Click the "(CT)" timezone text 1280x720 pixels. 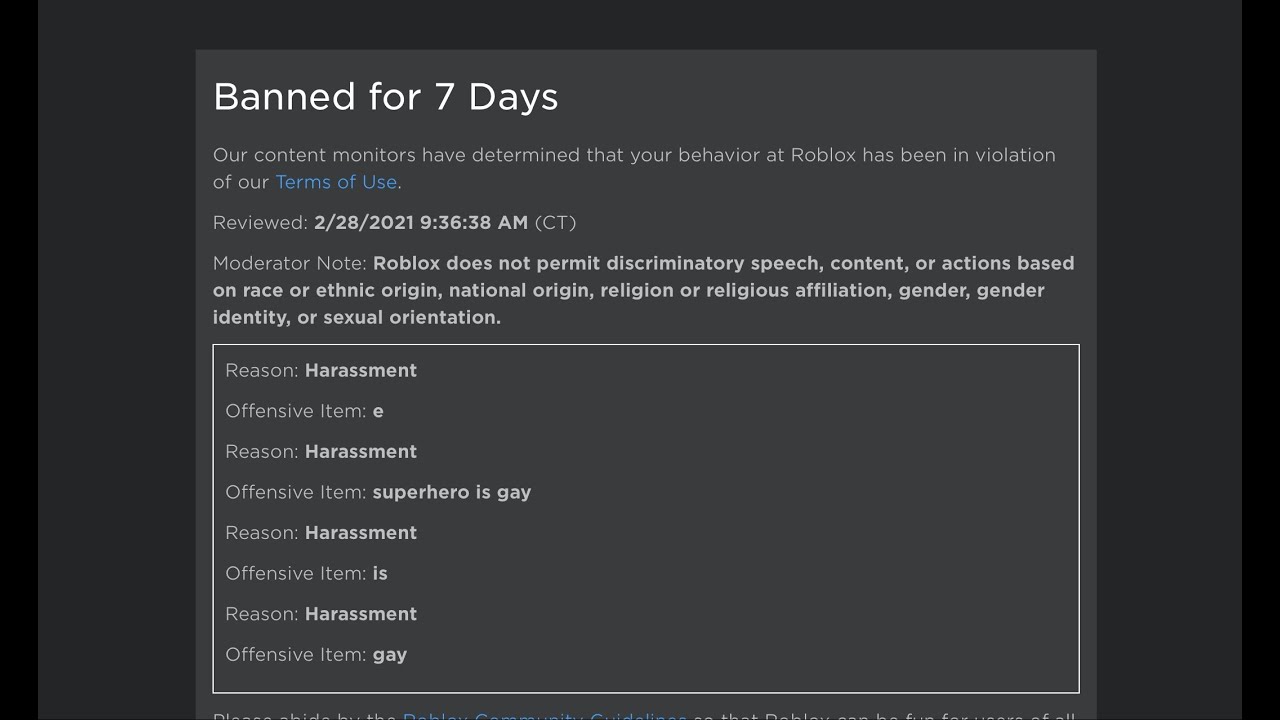click(555, 223)
